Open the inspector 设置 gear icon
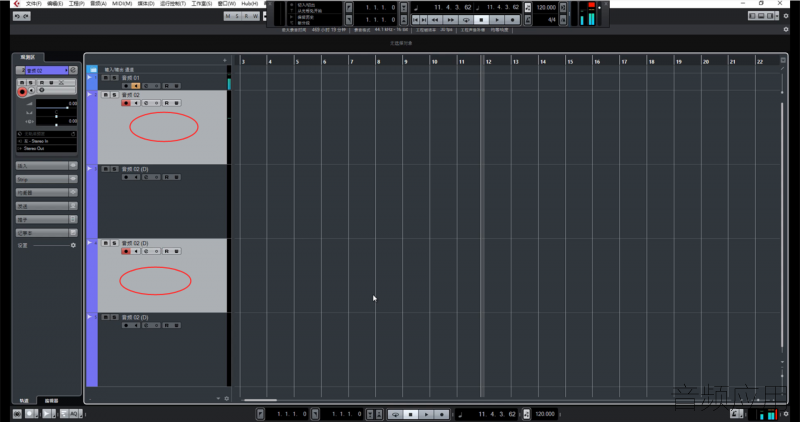 [x=73, y=245]
